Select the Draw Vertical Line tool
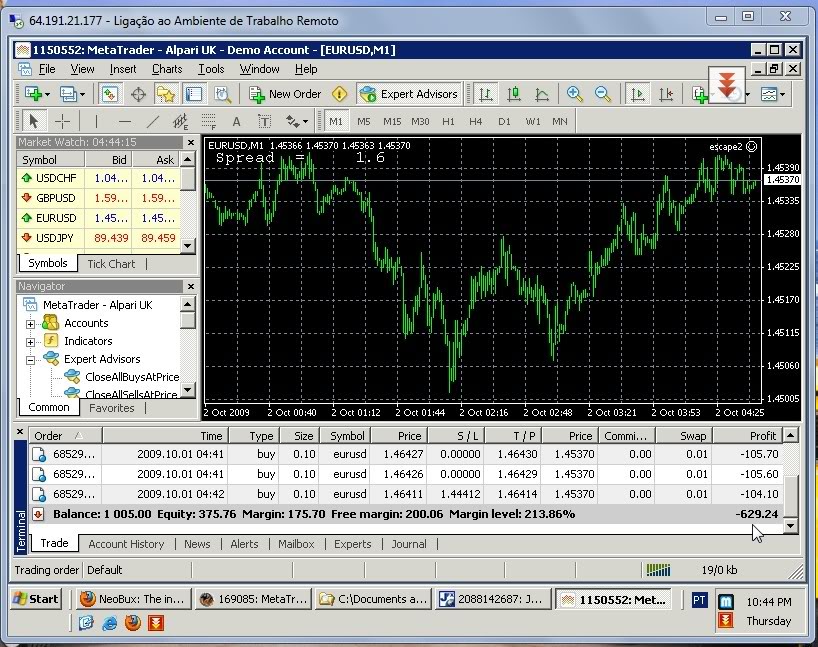 96,122
